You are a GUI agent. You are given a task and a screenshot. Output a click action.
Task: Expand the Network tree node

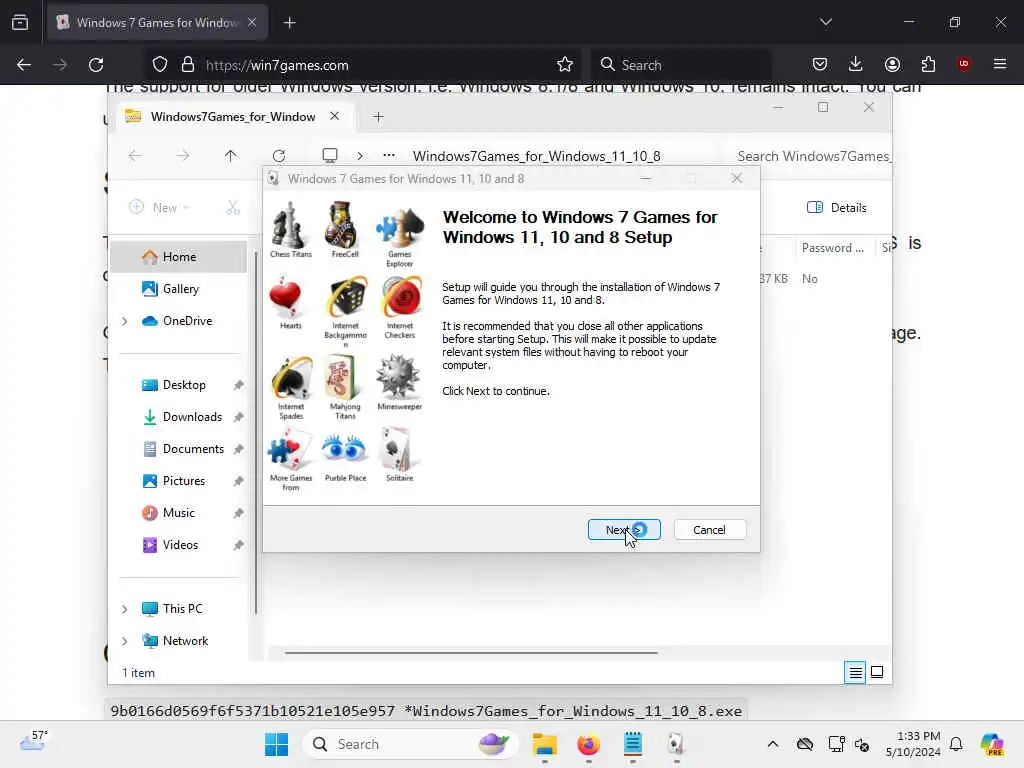click(x=124, y=641)
